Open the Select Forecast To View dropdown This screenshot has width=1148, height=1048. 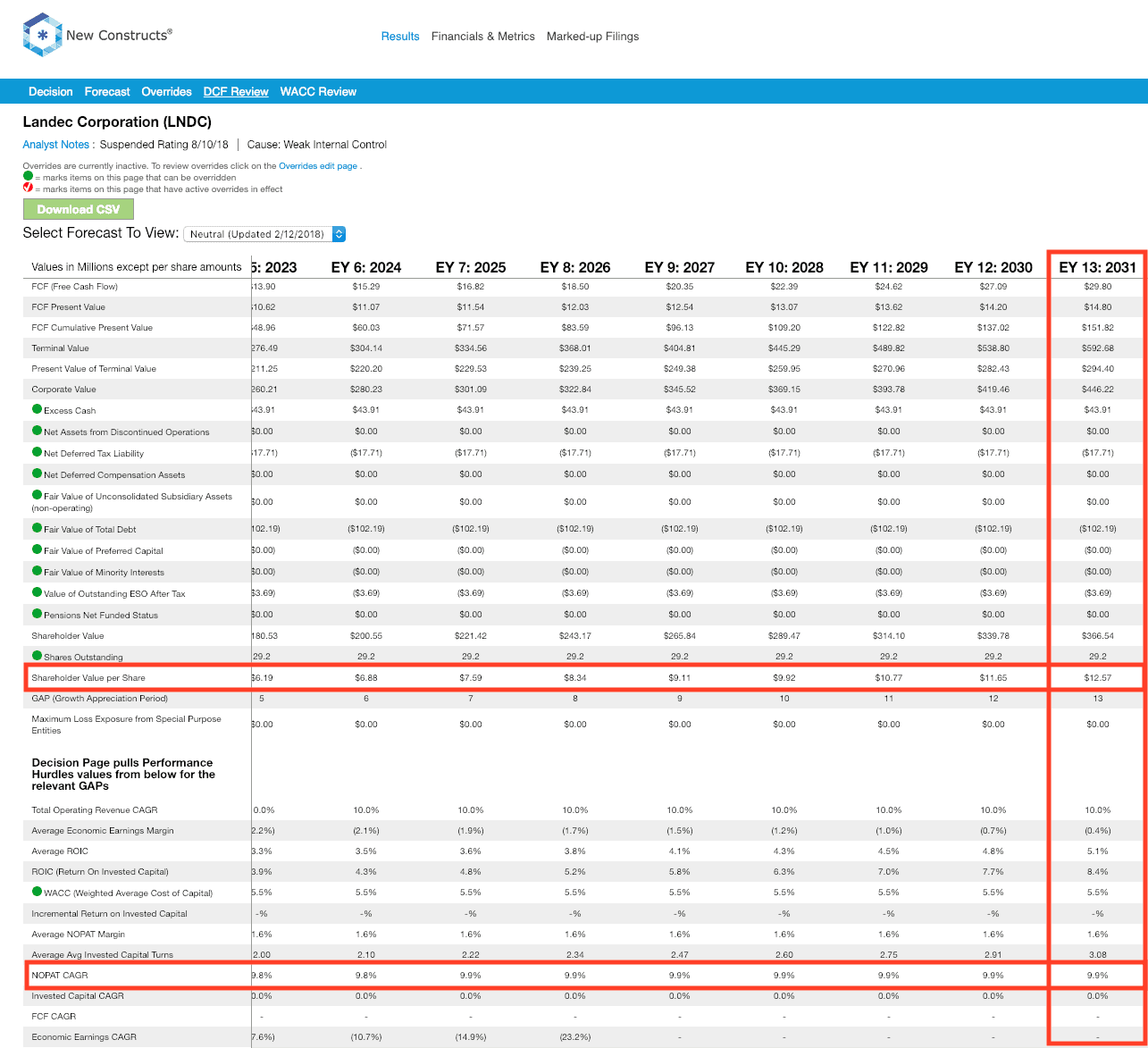point(264,234)
